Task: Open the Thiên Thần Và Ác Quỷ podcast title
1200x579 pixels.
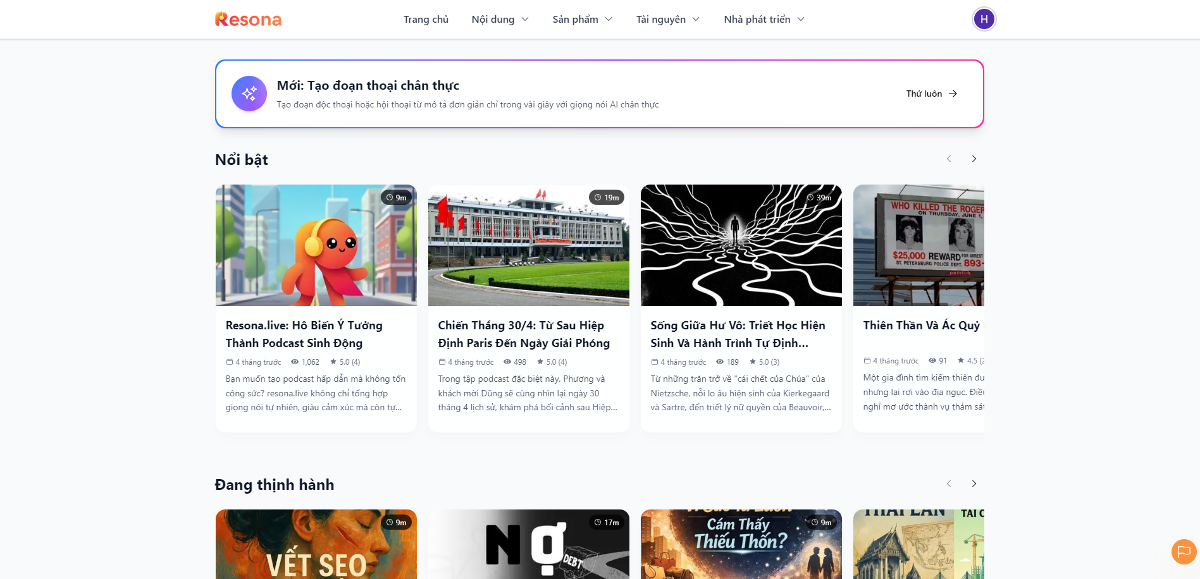Action: point(921,325)
